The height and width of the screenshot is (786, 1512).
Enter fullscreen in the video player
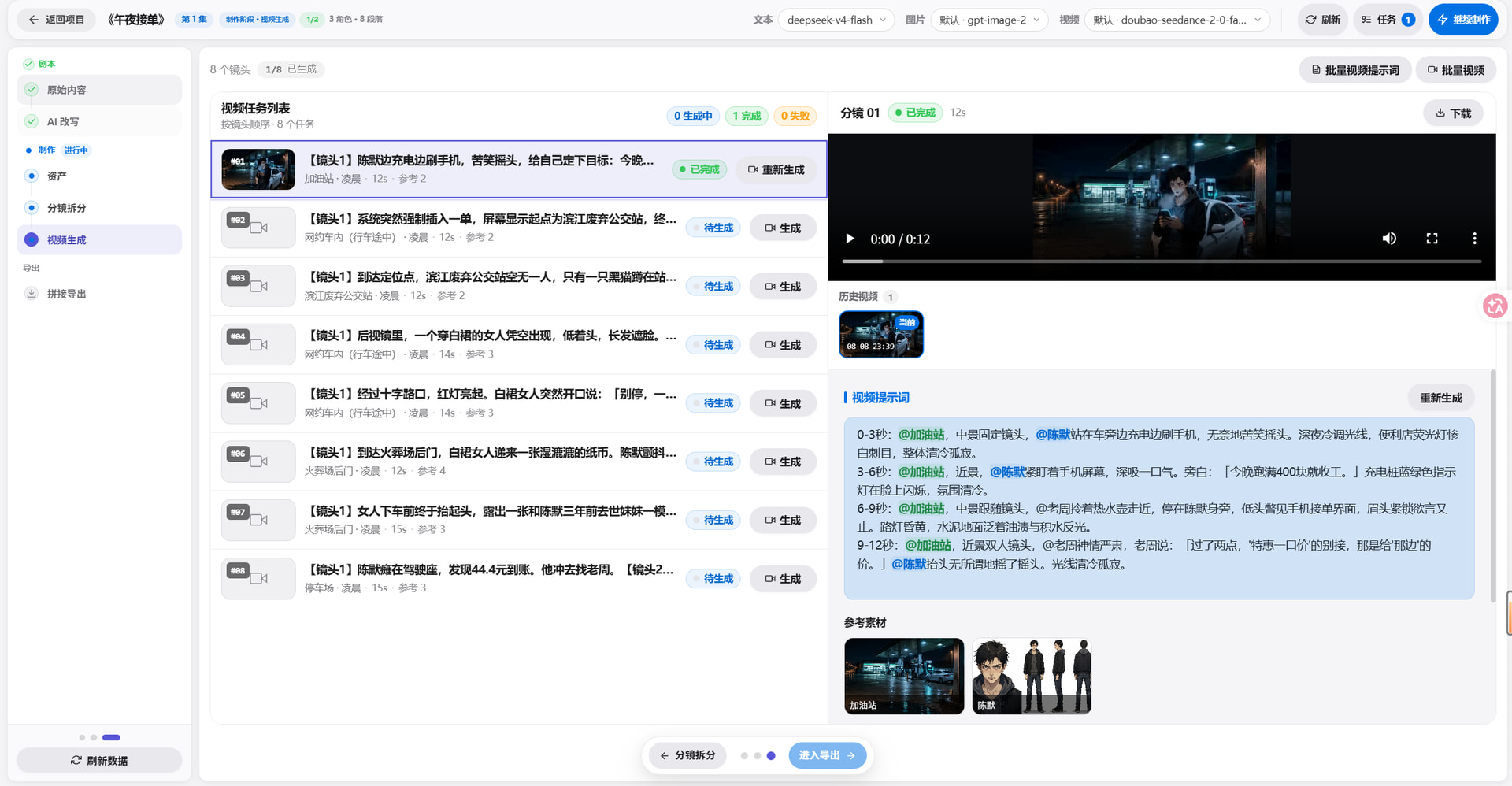[1432, 239]
